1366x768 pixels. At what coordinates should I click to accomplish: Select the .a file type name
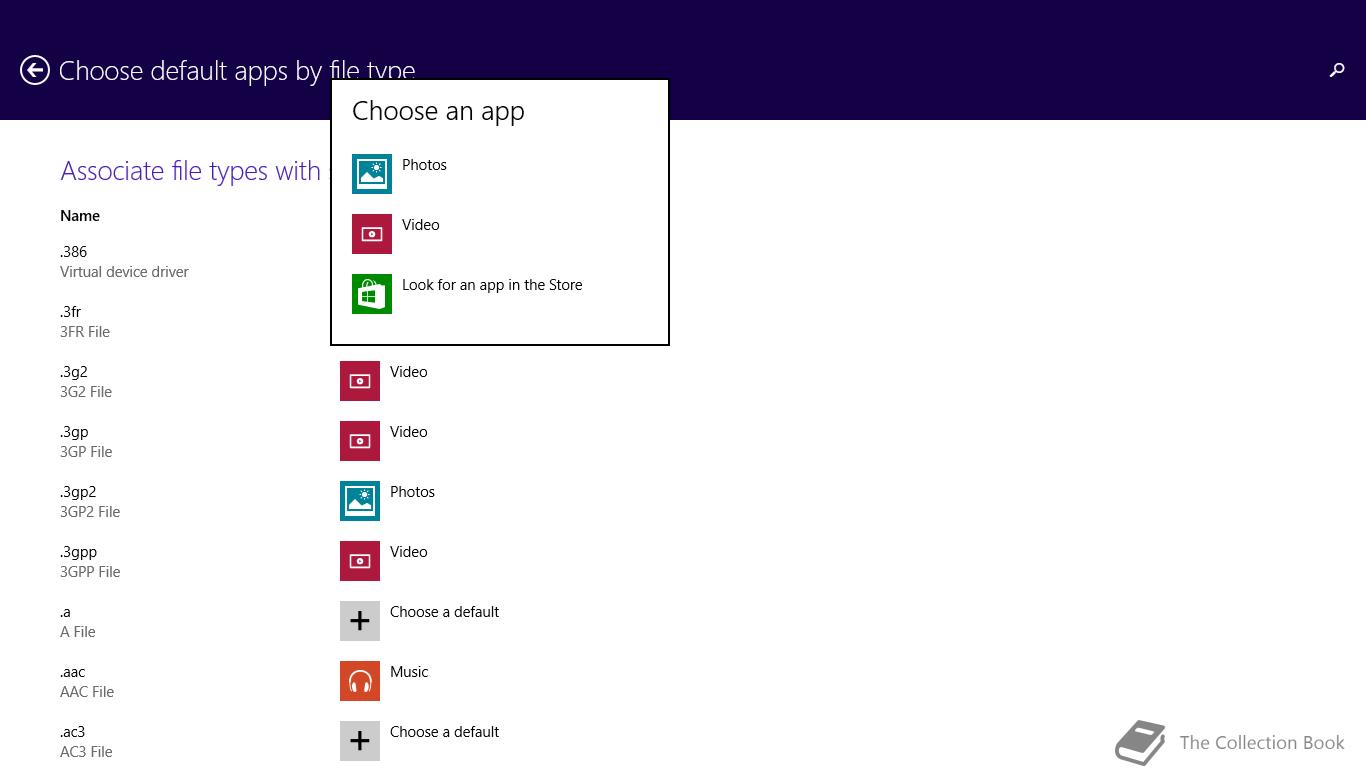65,612
